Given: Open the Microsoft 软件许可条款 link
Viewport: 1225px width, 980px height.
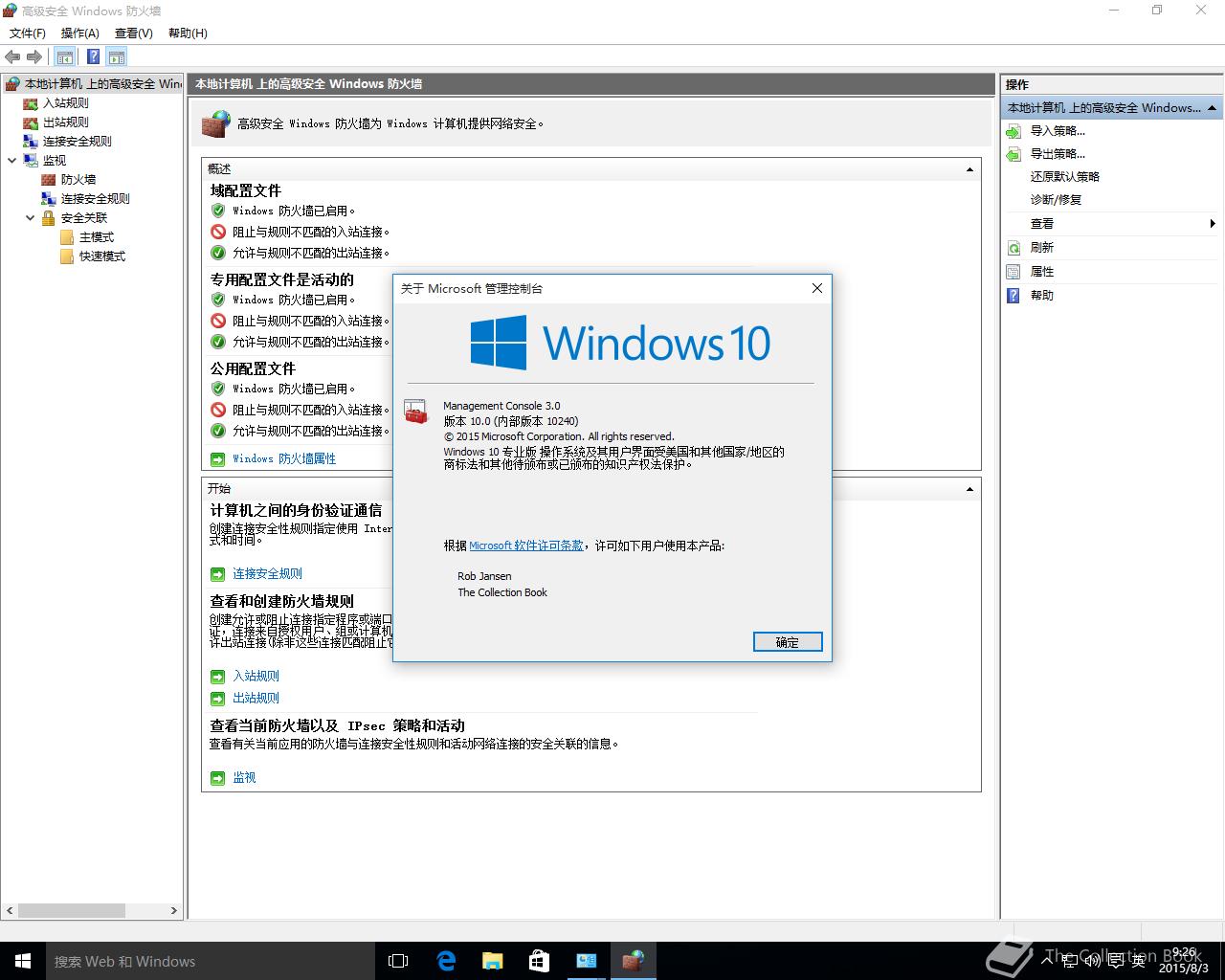Looking at the screenshot, I should (526, 546).
